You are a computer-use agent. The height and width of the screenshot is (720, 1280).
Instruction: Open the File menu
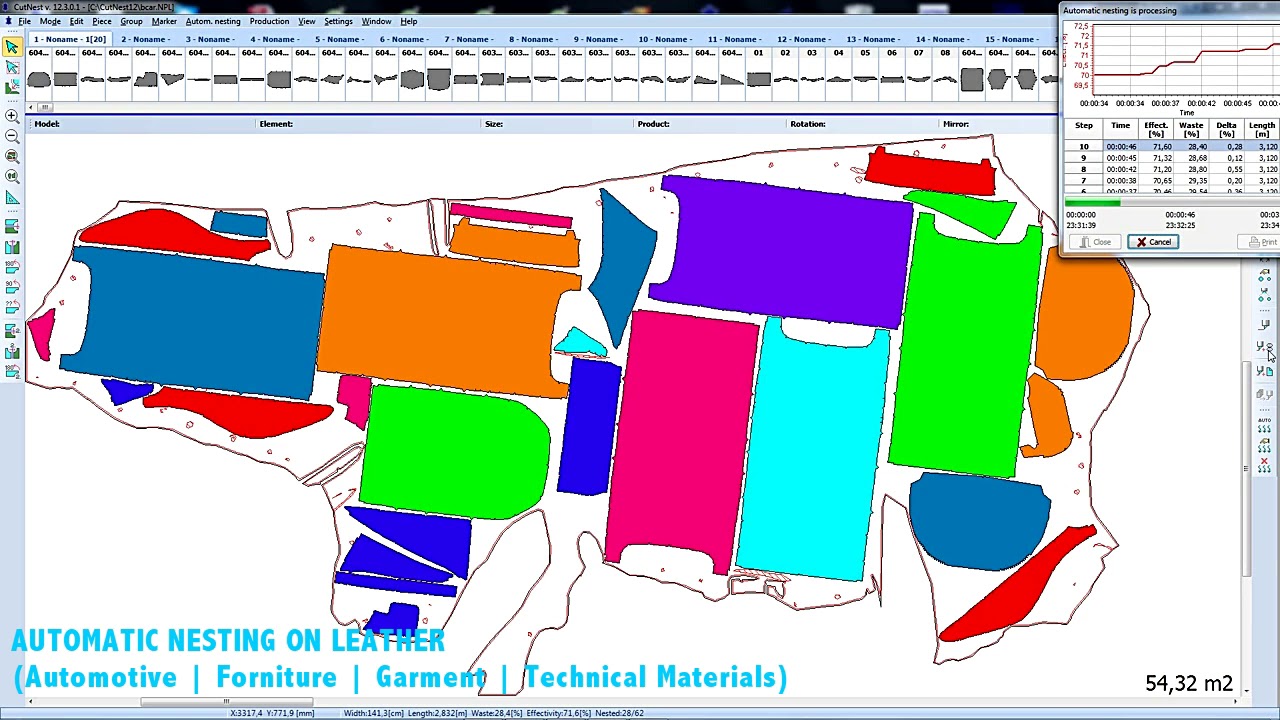[x=24, y=21]
